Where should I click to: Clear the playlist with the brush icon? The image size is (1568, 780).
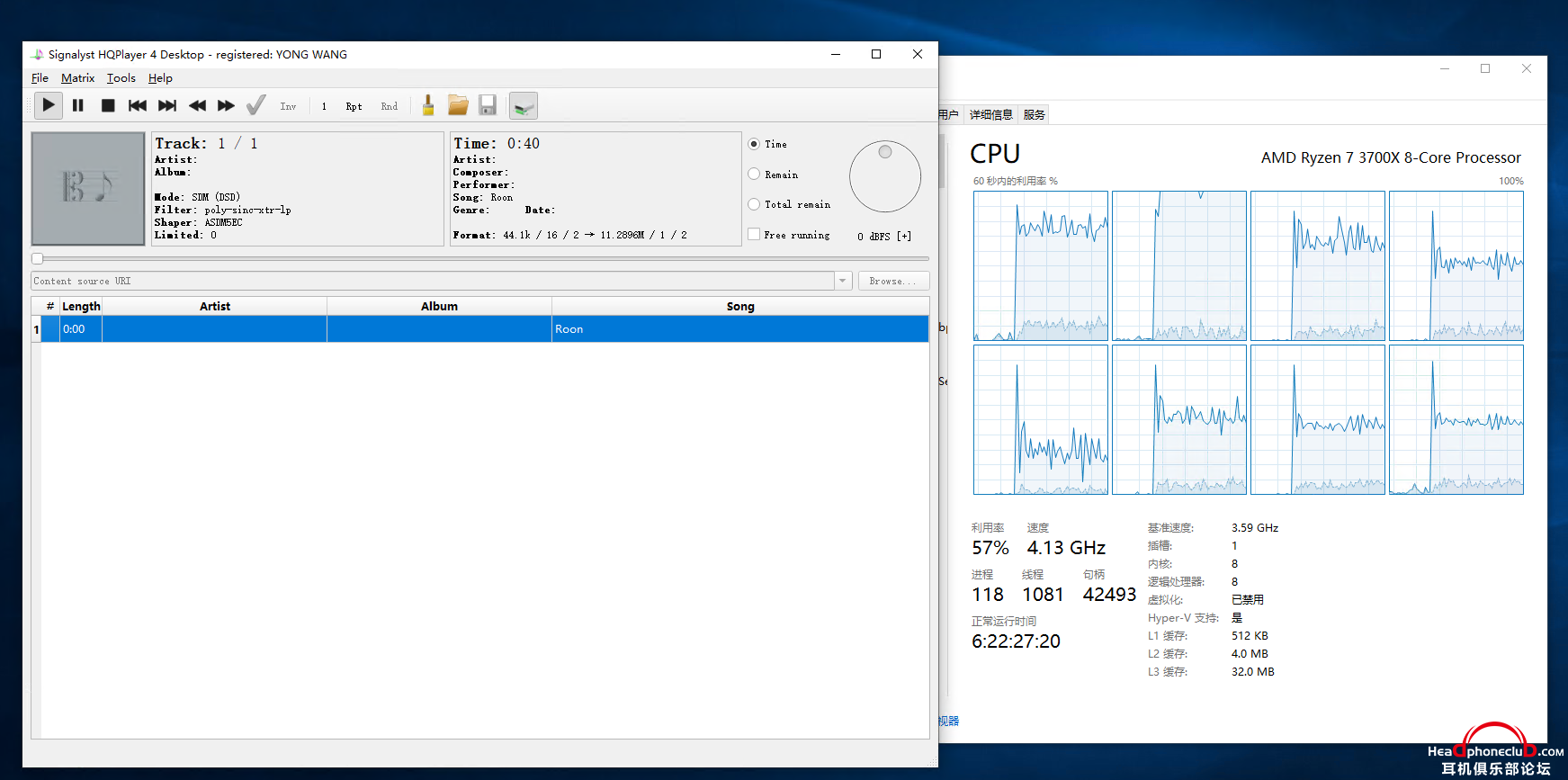click(x=428, y=106)
